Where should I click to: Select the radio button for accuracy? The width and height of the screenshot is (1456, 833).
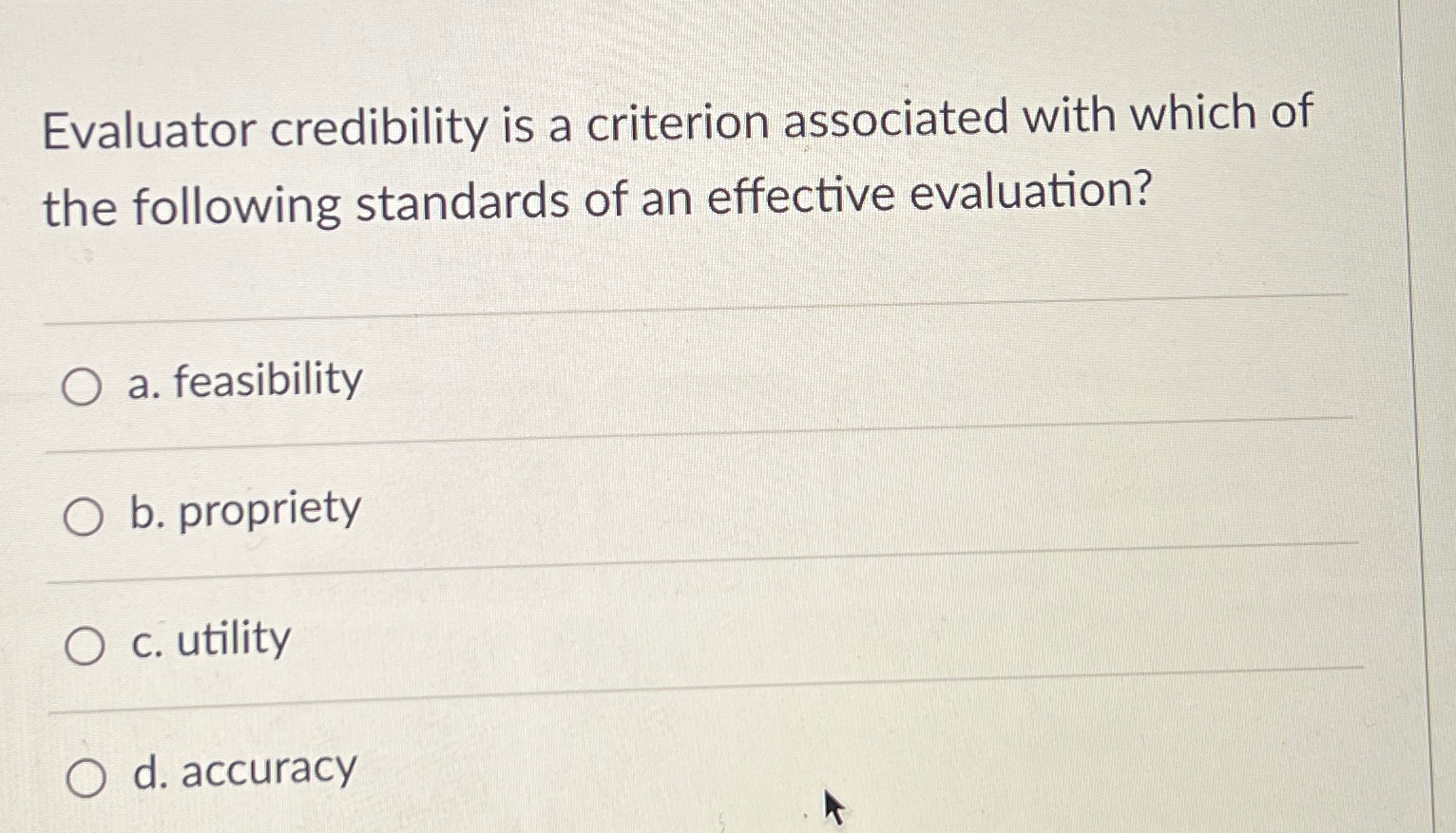tap(84, 774)
